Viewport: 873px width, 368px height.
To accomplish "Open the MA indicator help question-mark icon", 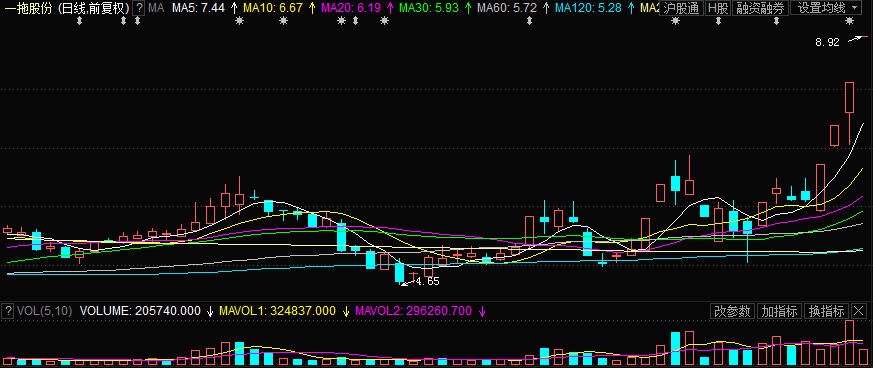I will [138, 8].
